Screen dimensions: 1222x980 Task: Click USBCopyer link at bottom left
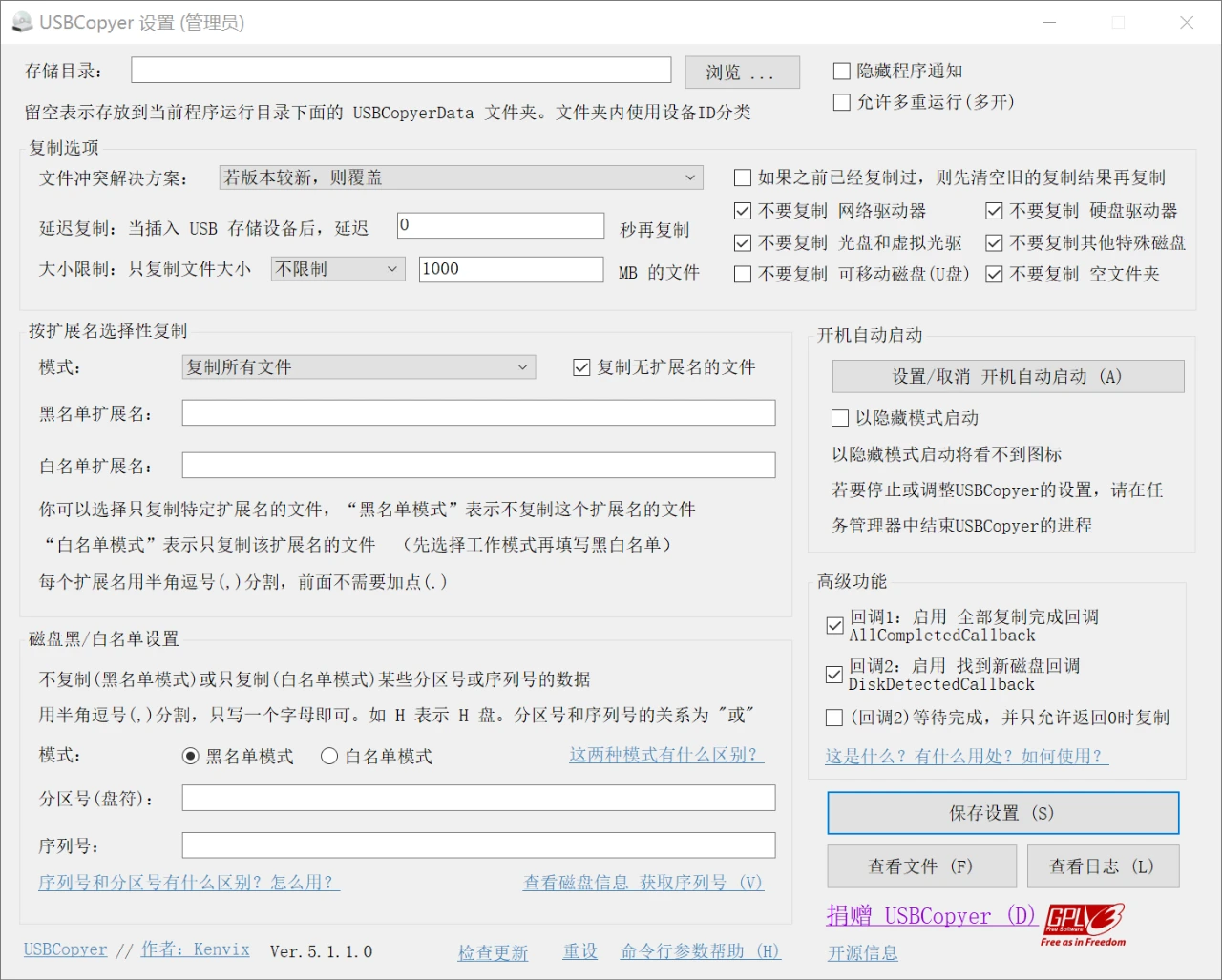pyautogui.click(x=66, y=949)
